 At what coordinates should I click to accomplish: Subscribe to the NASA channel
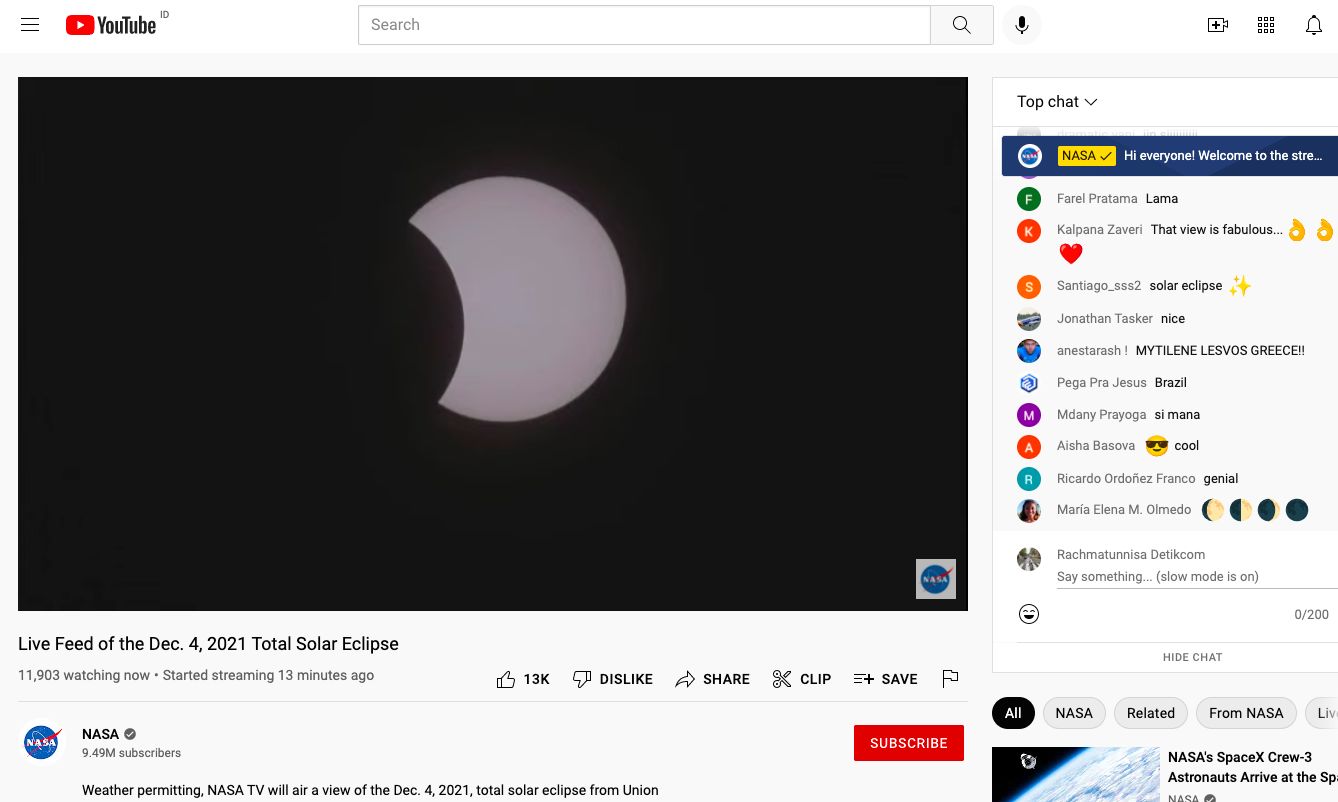(x=909, y=743)
